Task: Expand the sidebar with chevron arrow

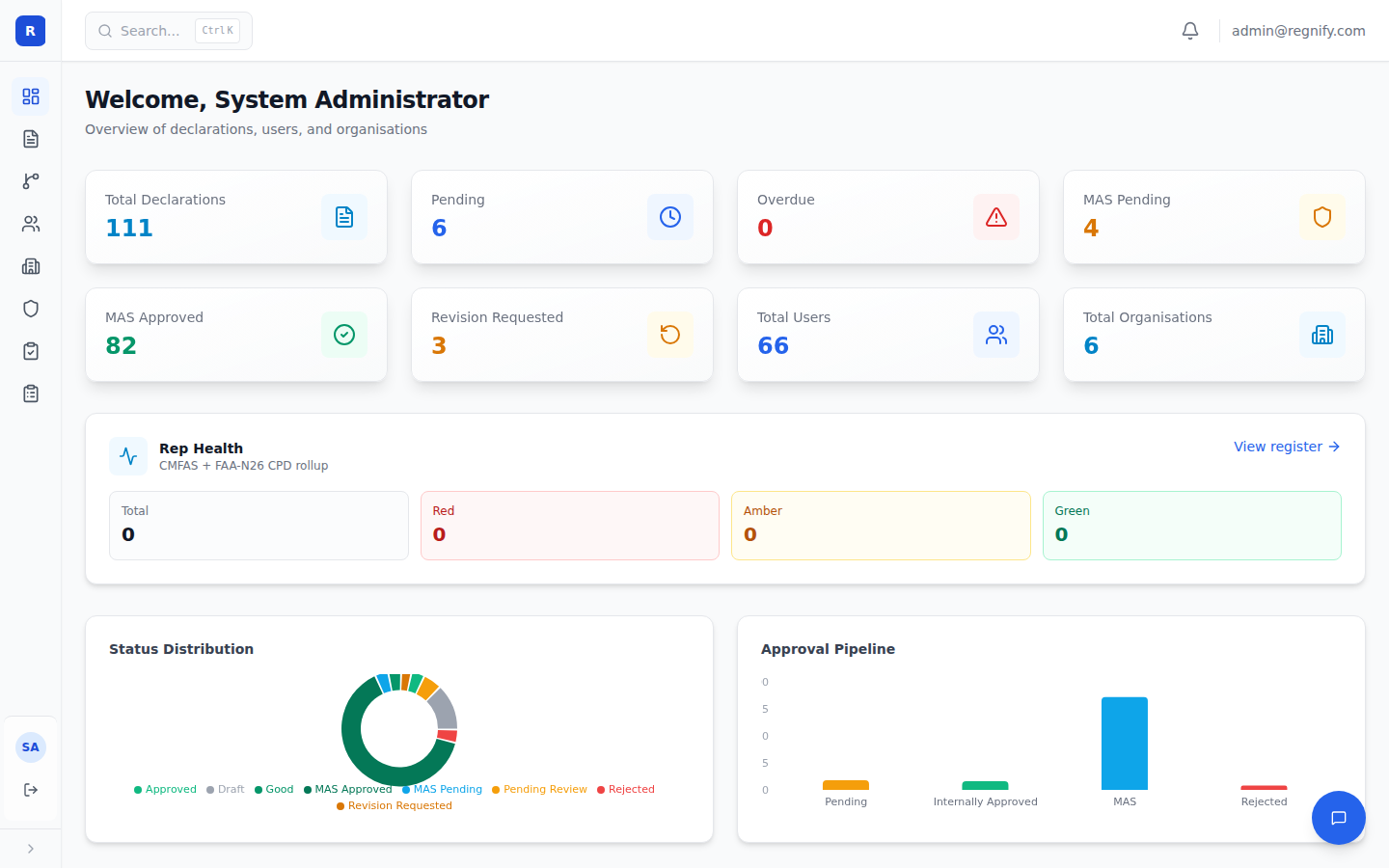Action: click(31, 849)
